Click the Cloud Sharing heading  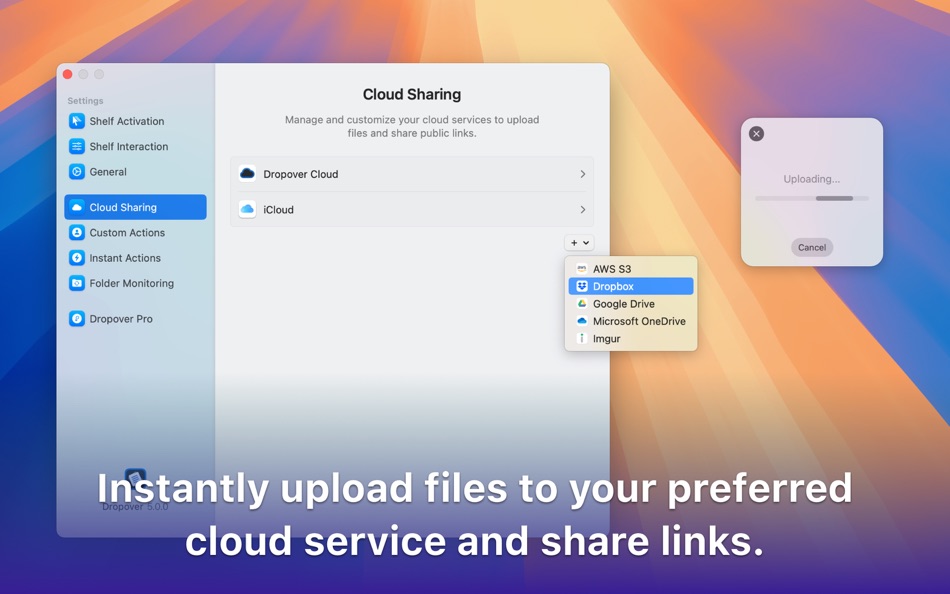pos(412,95)
